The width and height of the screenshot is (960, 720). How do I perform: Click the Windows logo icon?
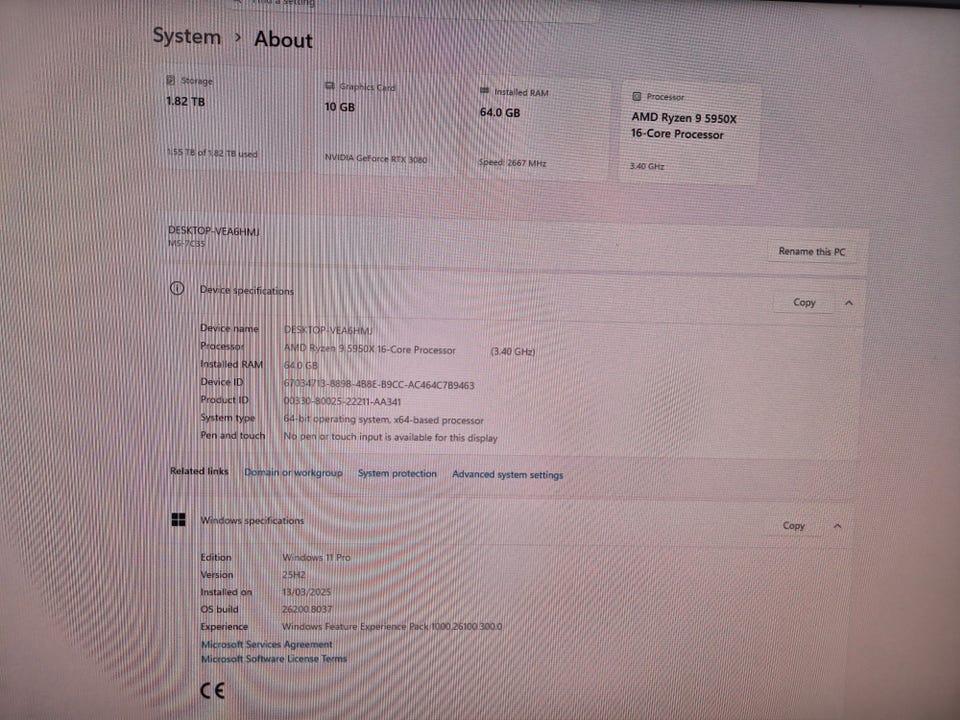pos(178,520)
